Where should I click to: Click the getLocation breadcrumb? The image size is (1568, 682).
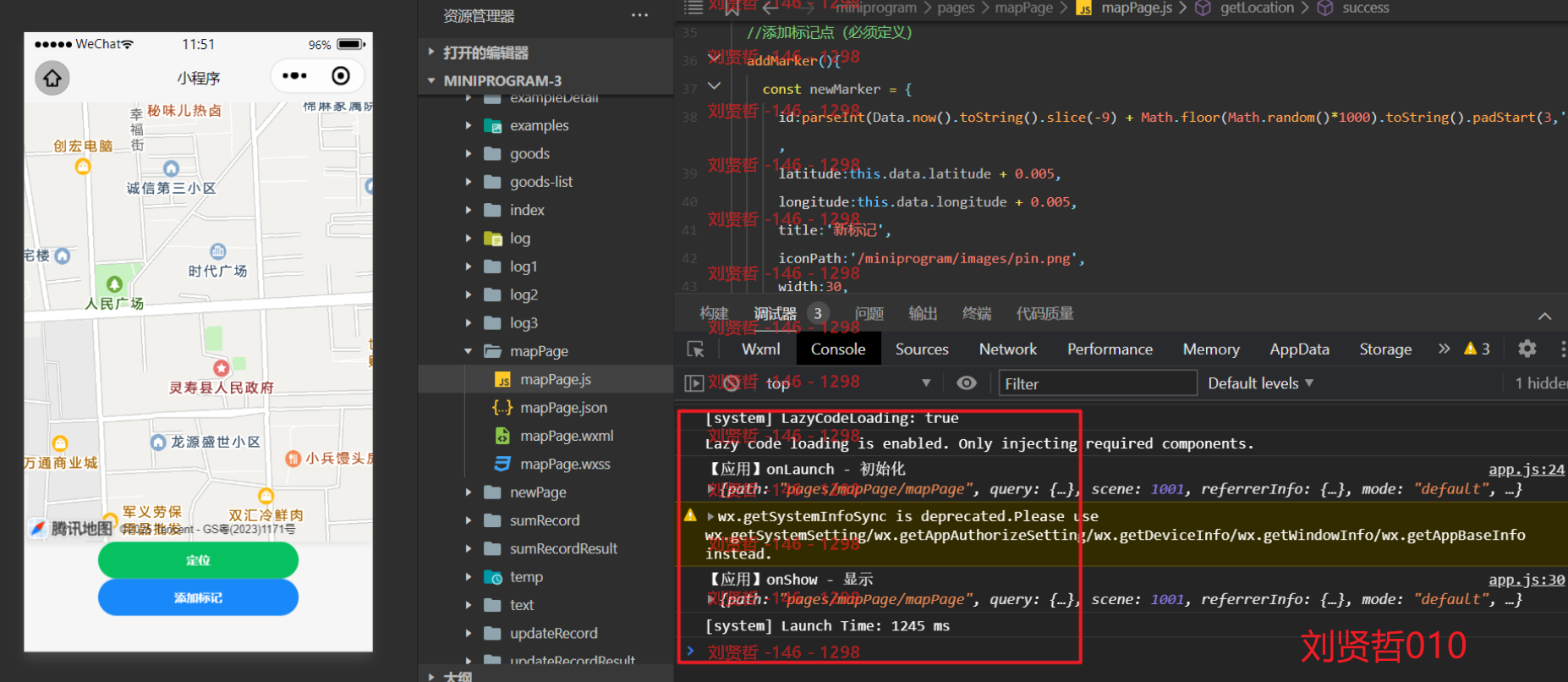point(1256,8)
